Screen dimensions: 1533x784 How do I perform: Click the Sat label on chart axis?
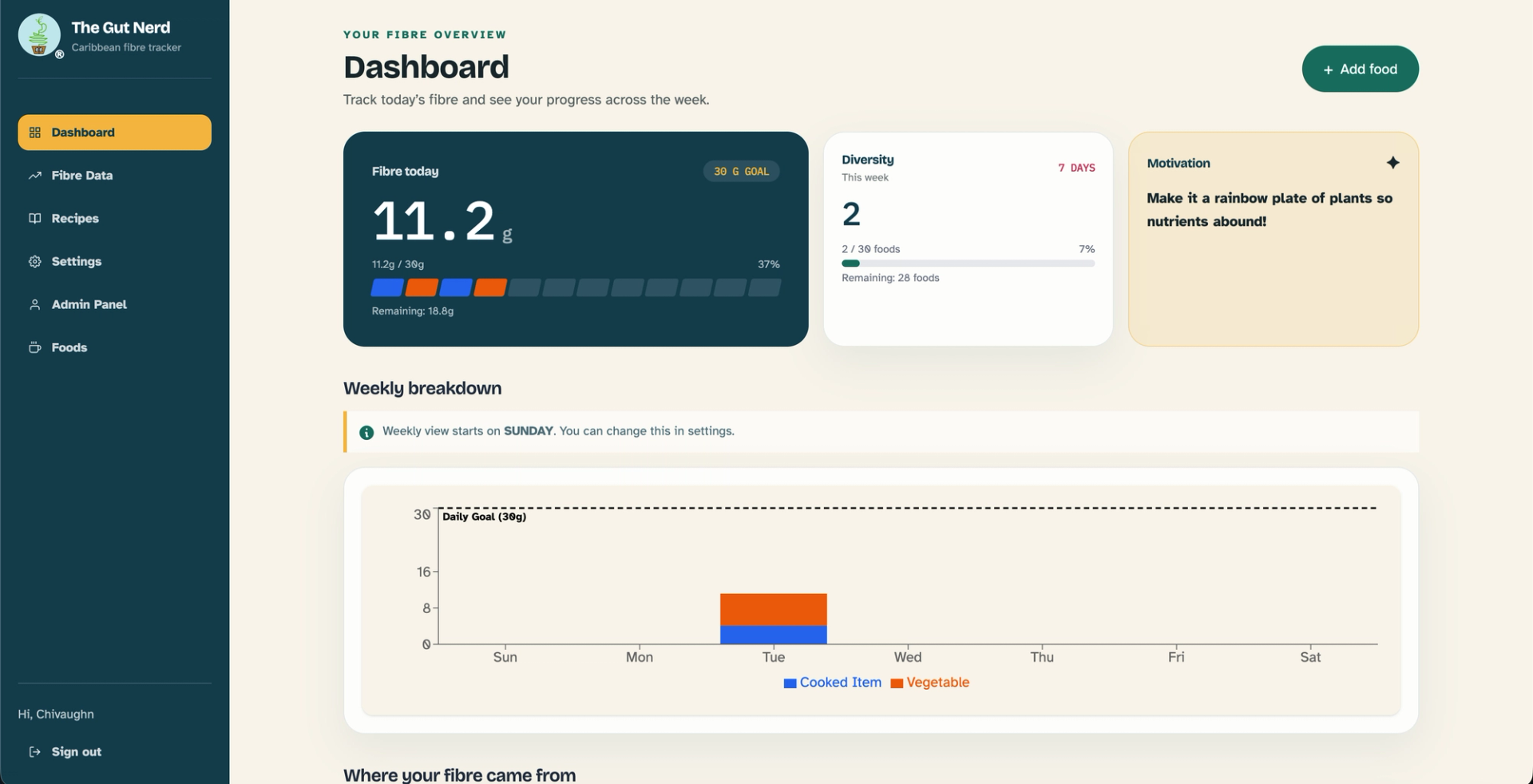(1310, 657)
